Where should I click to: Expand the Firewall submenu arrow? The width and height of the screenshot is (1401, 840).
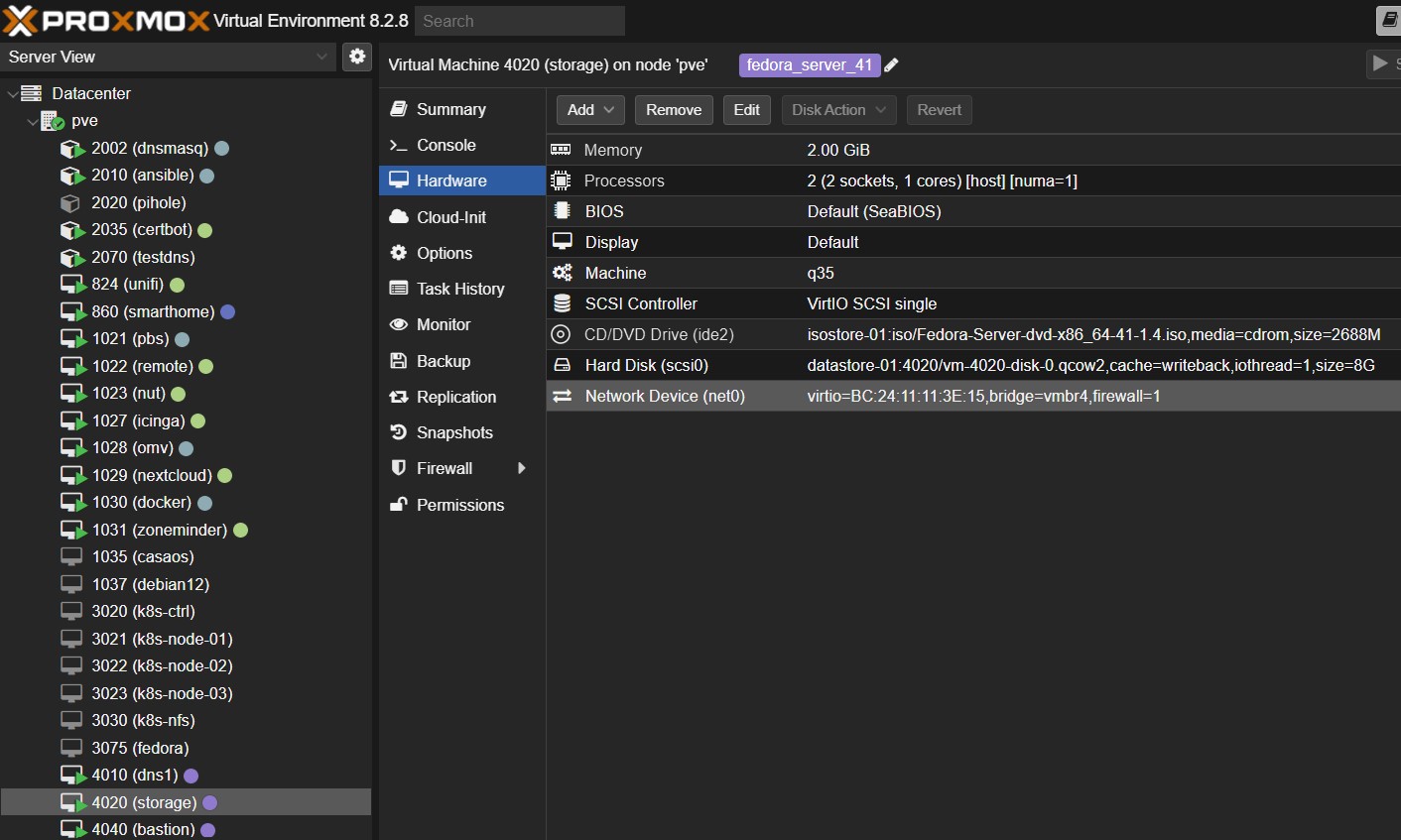tap(521, 469)
